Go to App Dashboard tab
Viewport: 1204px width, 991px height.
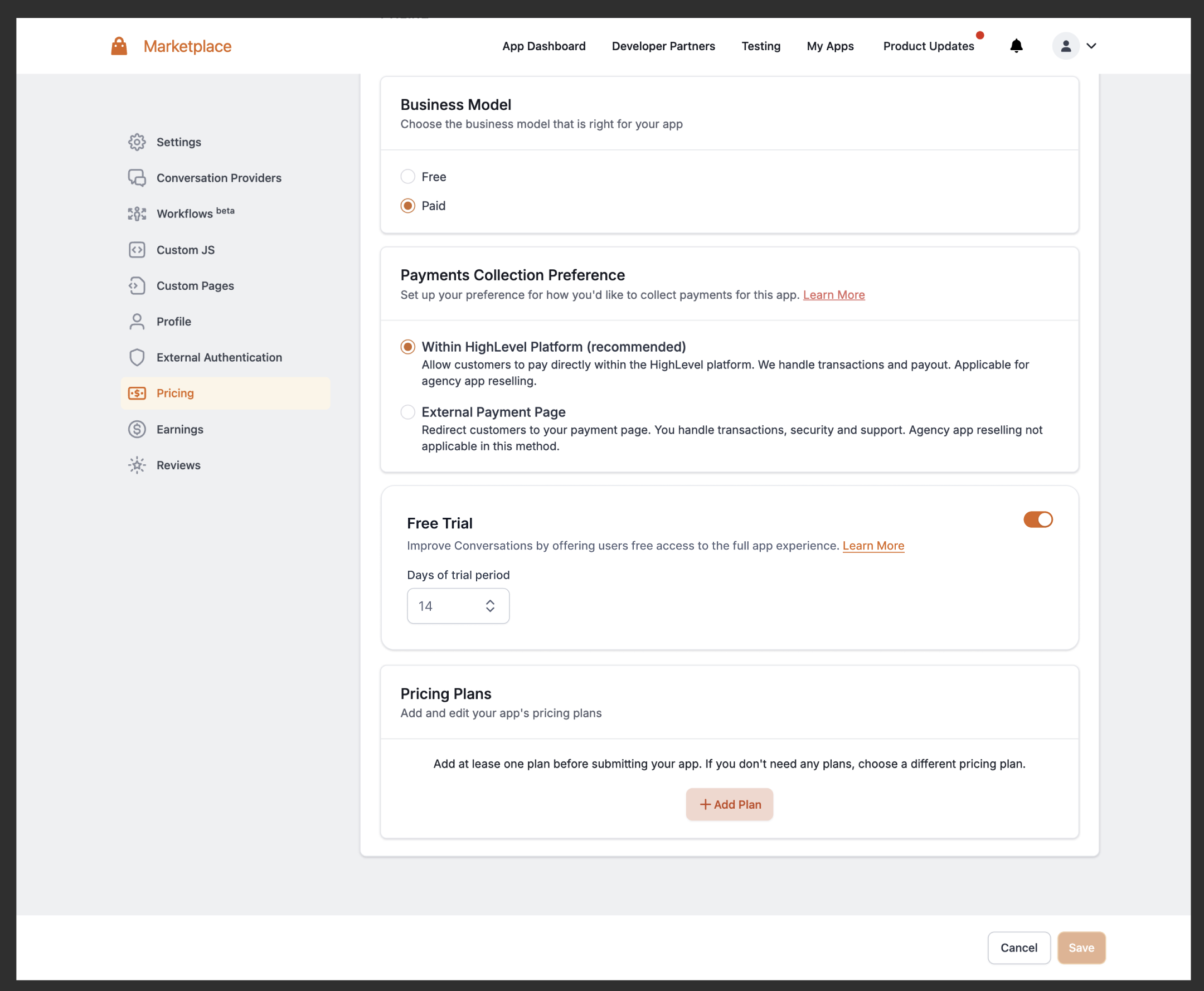click(x=543, y=46)
